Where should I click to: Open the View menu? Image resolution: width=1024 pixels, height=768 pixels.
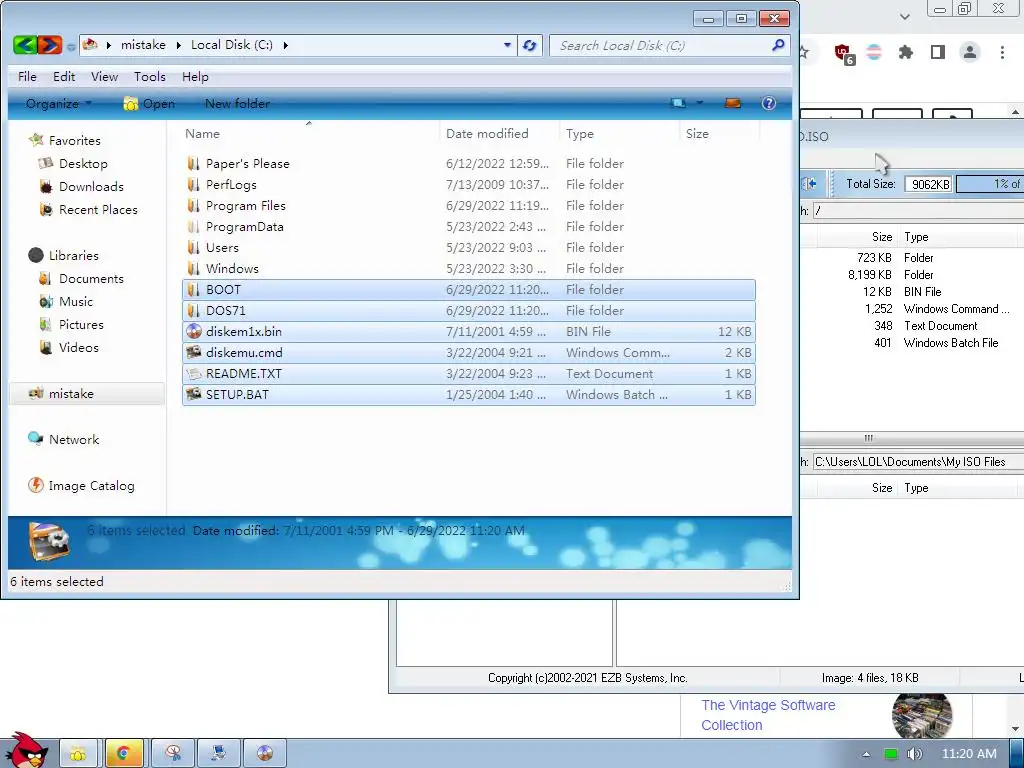[x=104, y=76]
